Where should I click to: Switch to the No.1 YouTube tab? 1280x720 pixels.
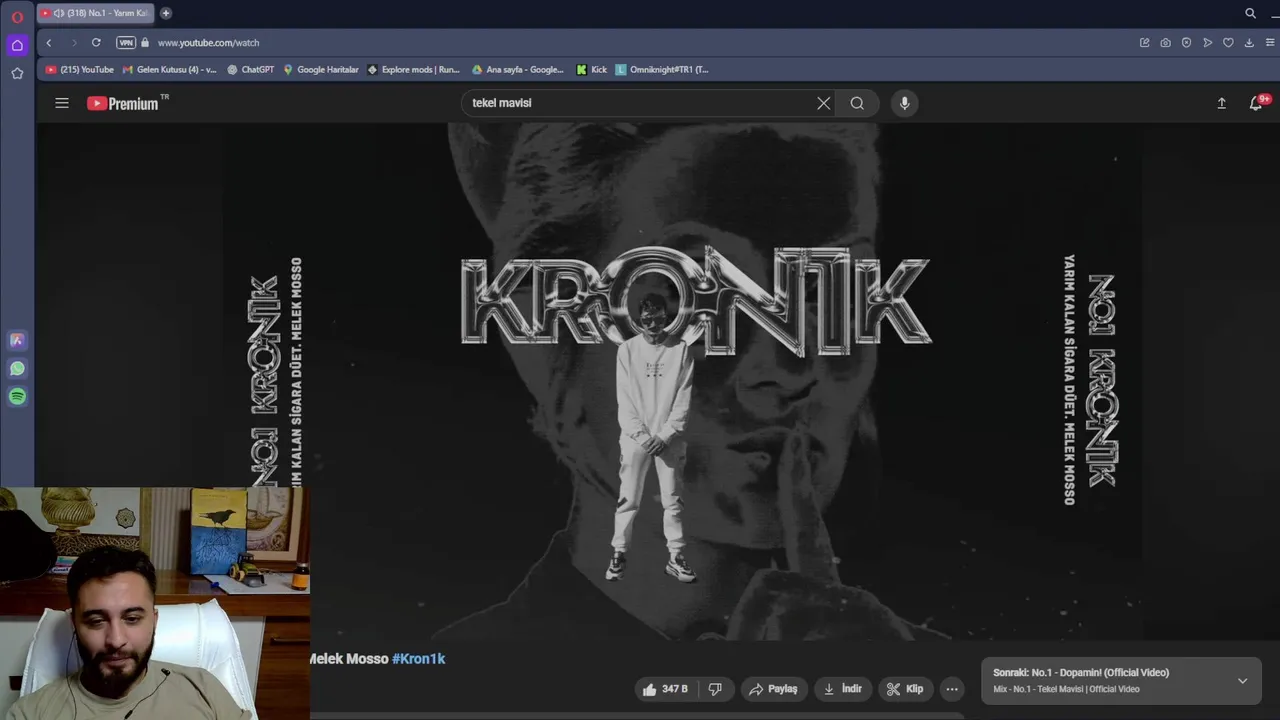[96, 13]
